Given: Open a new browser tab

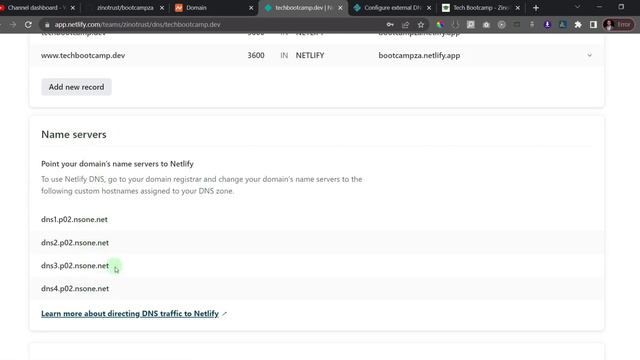Looking at the screenshot, I should coord(536,8).
